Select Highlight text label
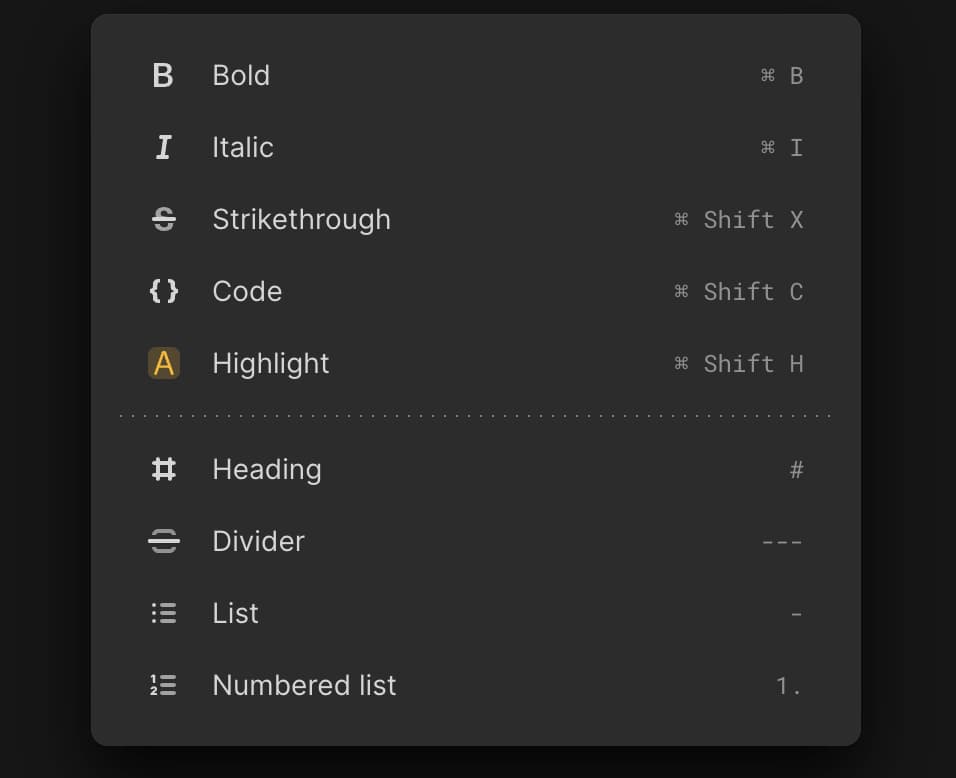The width and height of the screenshot is (956, 778). pyautogui.click(x=271, y=364)
